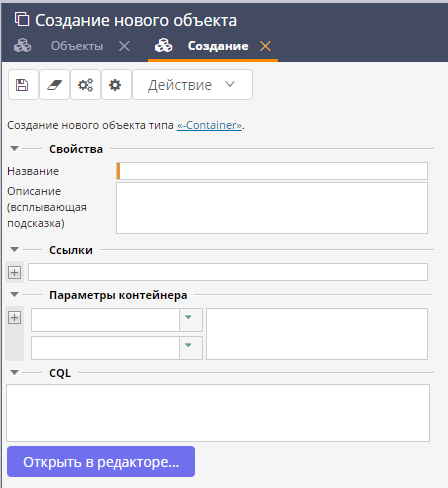Collapse the Параметры контейнера section
Image resolution: width=448 pixels, height=488 pixels.
click(x=14, y=294)
